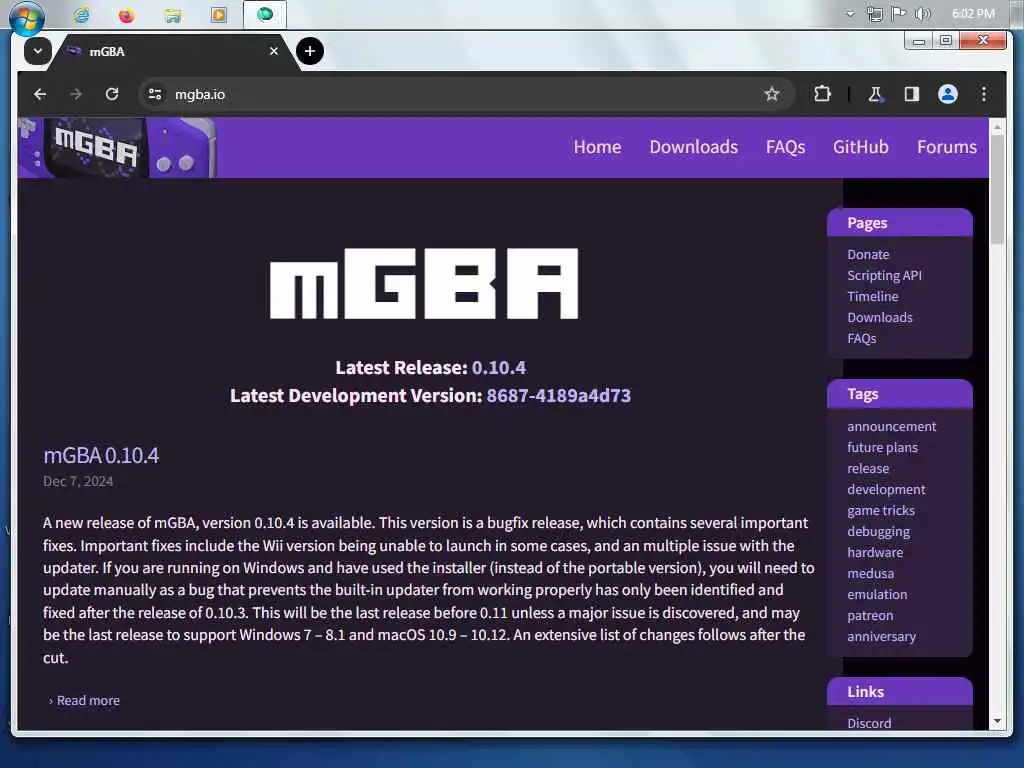Screen dimensions: 1024x768
Task: Go to Home in site navigation
Action: coord(597,147)
